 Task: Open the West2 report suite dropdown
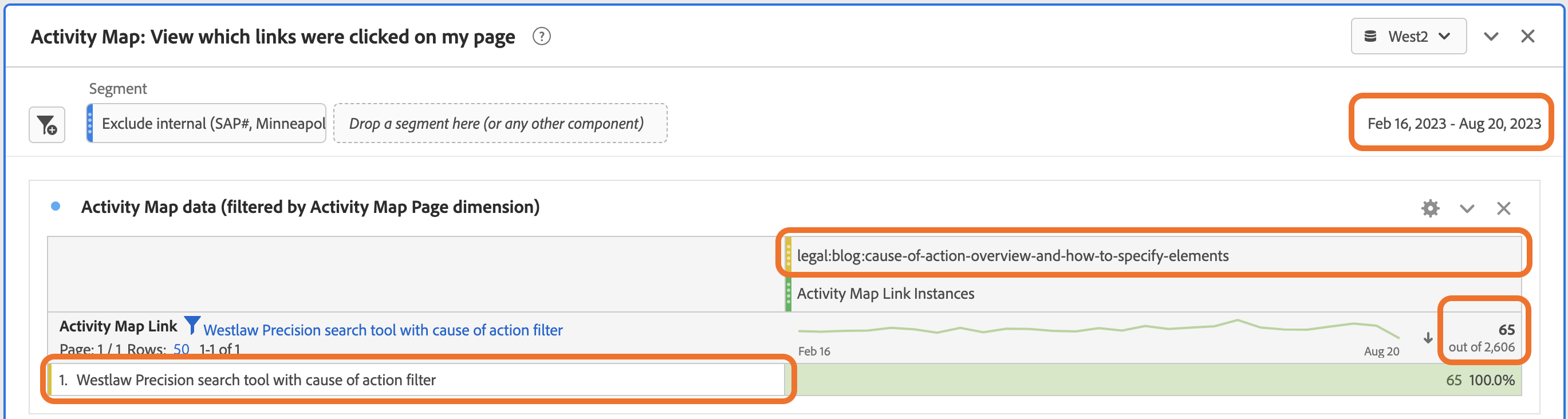1408,37
